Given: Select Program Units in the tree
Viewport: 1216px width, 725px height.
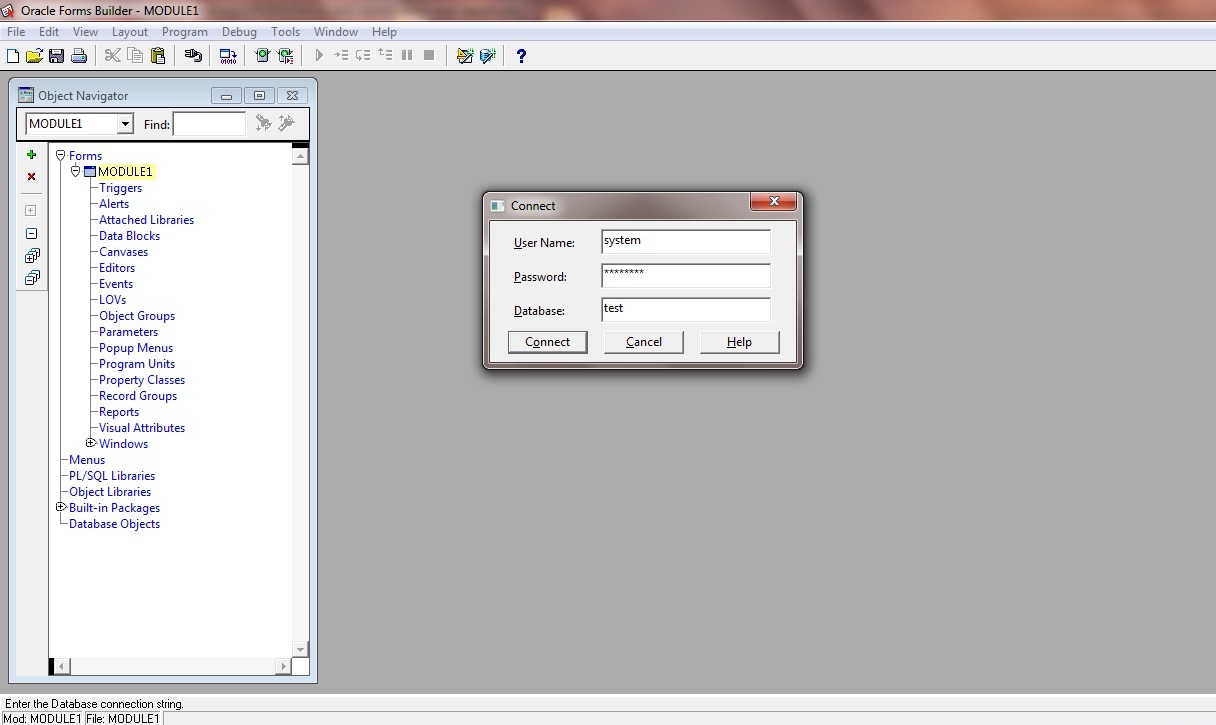Looking at the screenshot, I should [x=137, y=364].
